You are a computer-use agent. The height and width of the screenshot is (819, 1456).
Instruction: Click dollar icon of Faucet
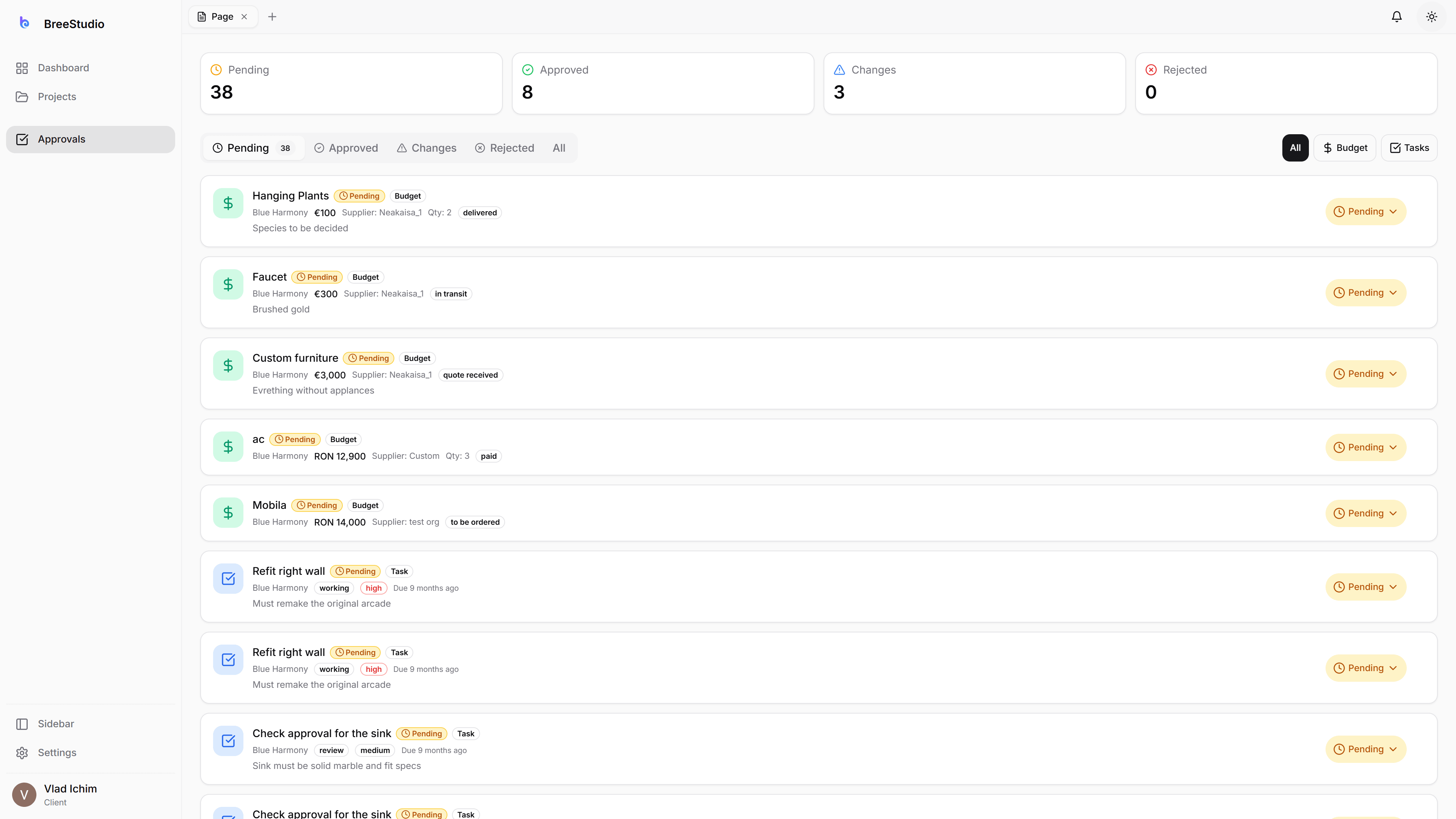pos(228,284)
